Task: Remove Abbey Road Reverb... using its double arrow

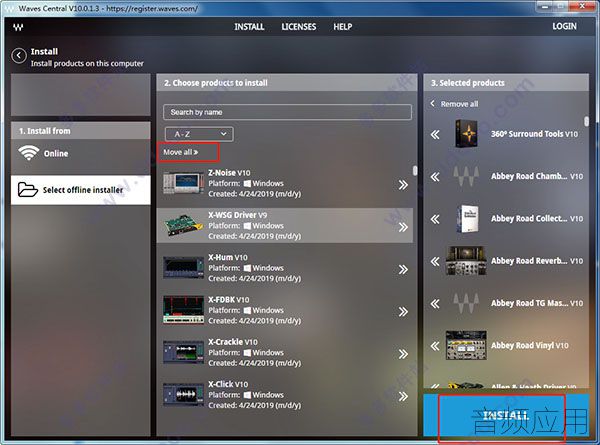Action: (x=435, y=261)
